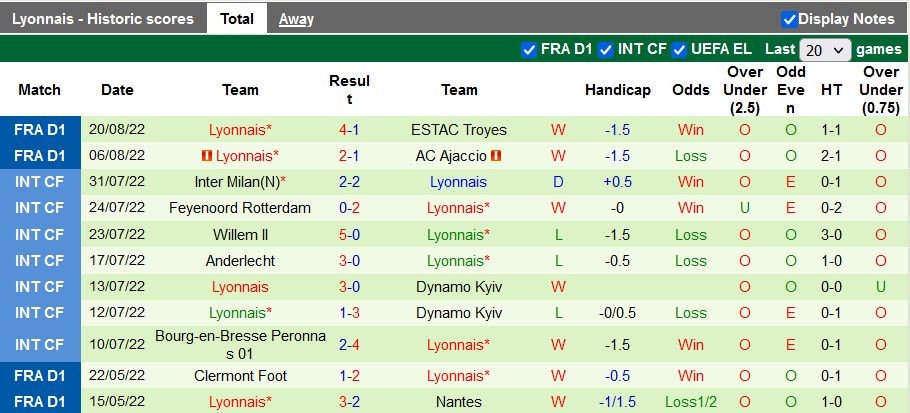The image size is (910, 413).
Task: Toggle the UEFA EL filter checkbox
Action: pyautogui.click(x=680, y=49)
